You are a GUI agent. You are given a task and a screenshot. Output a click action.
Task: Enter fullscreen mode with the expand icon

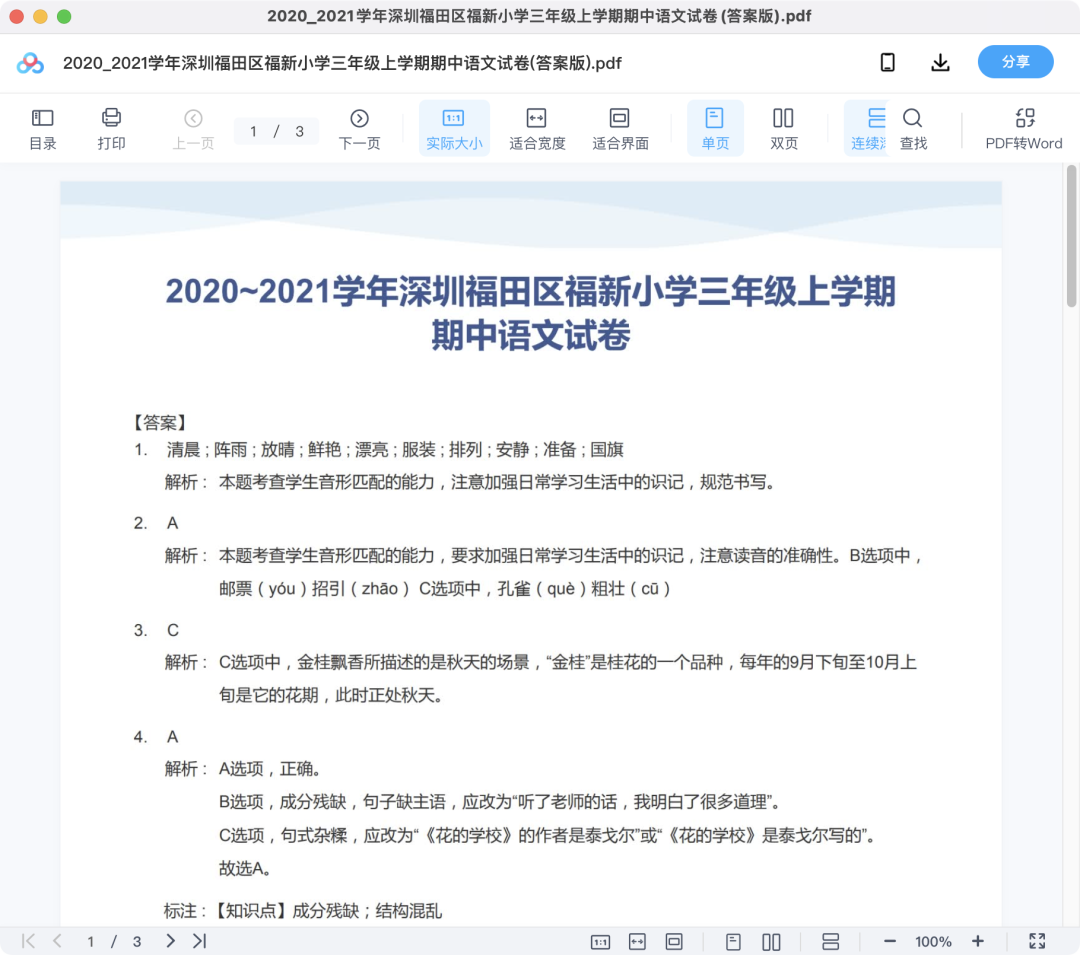(1037, 941)
